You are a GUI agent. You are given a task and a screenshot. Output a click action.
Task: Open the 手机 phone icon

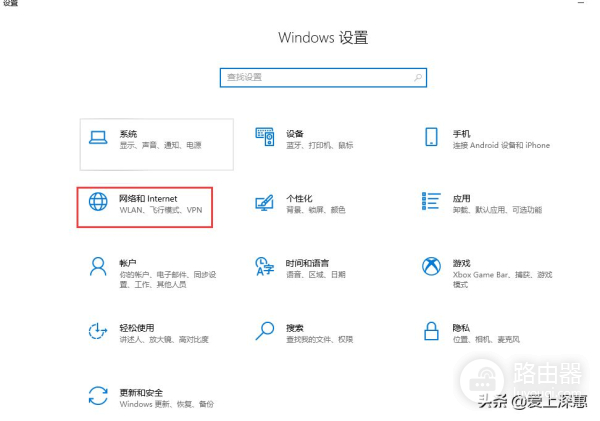tap(431, 137)
